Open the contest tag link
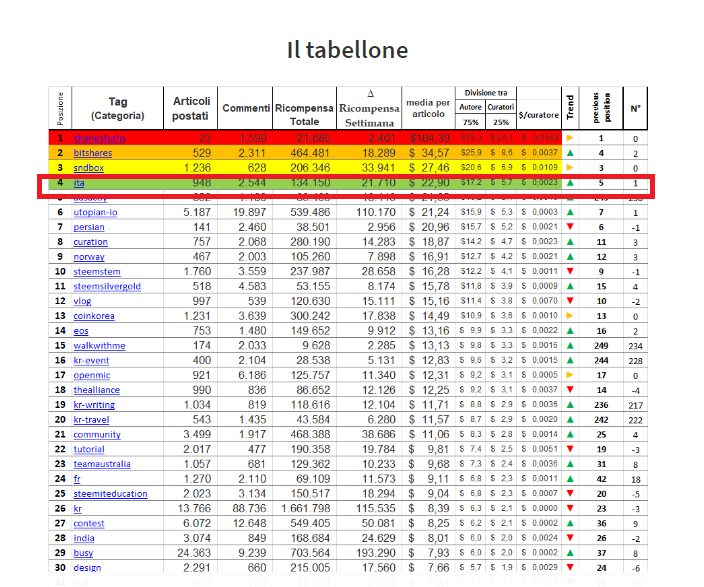Viewport: 704px width, 587px height. pos(89,524)
